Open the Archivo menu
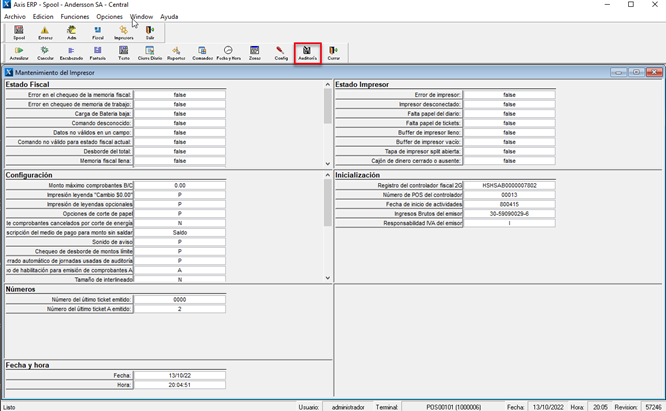 pos(15,17)
